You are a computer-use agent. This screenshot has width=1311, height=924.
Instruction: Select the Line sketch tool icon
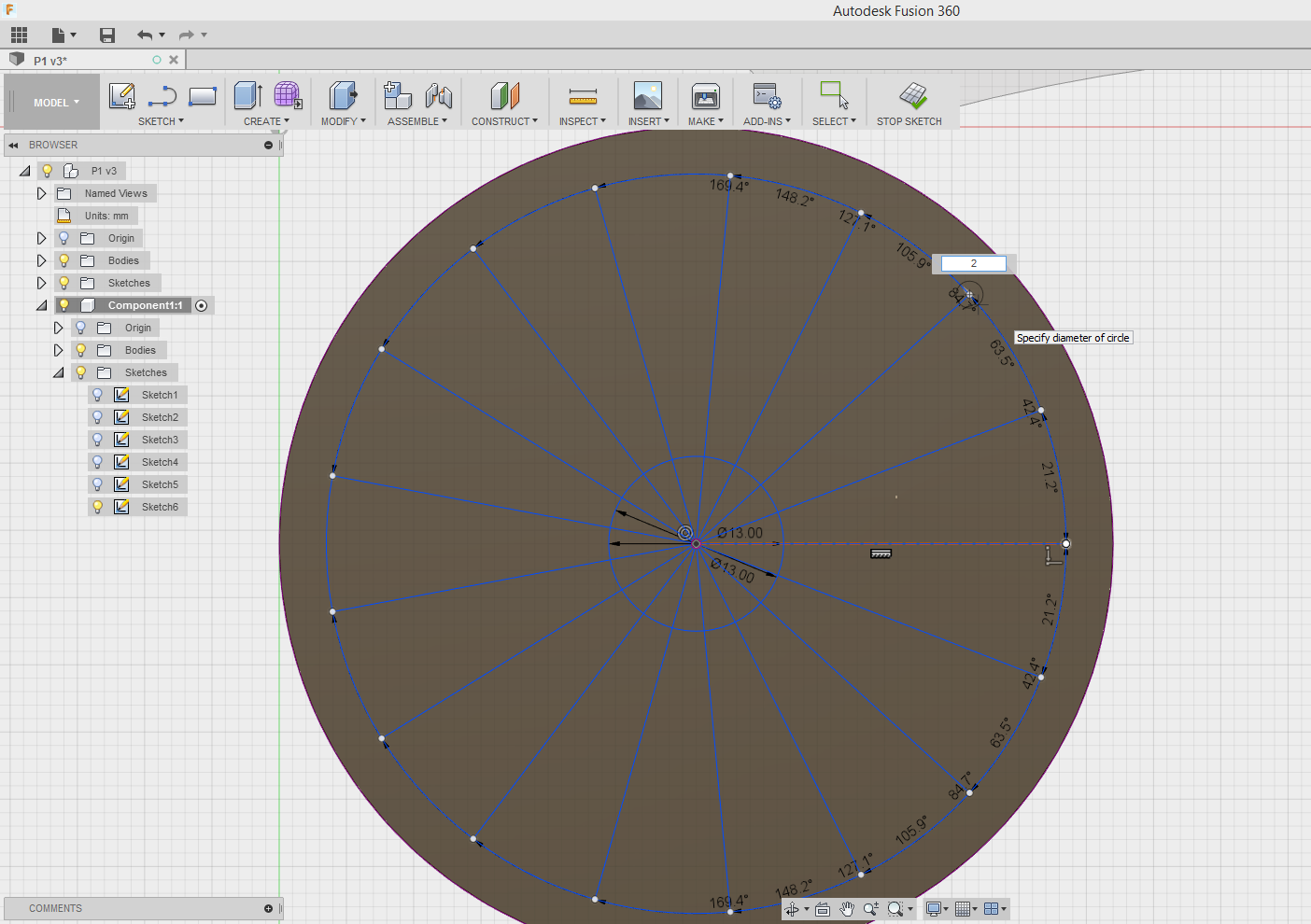click(162, 96)
